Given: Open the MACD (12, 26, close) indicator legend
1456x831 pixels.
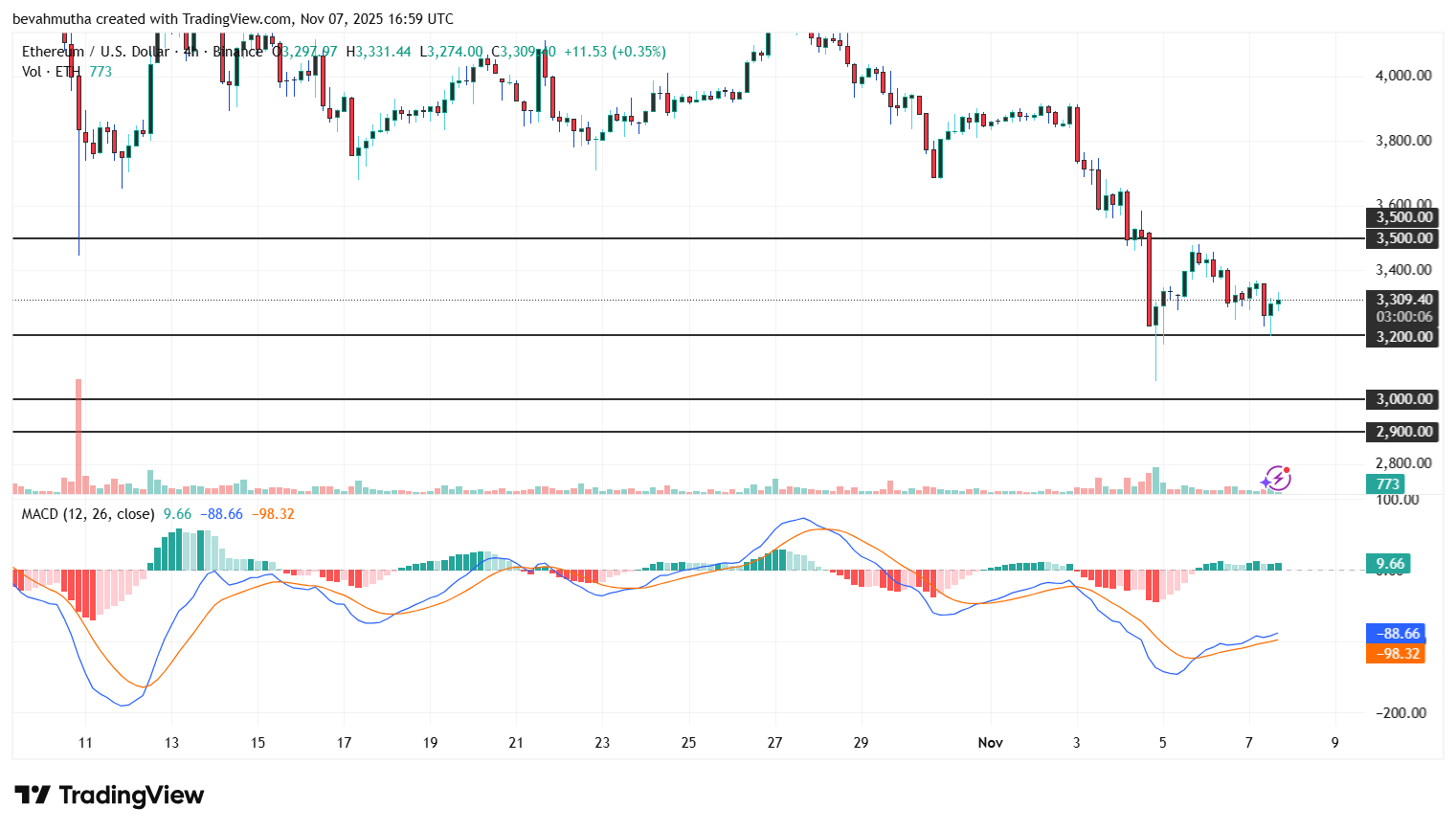Looking at the screenshot, I should tap(88, 514).
